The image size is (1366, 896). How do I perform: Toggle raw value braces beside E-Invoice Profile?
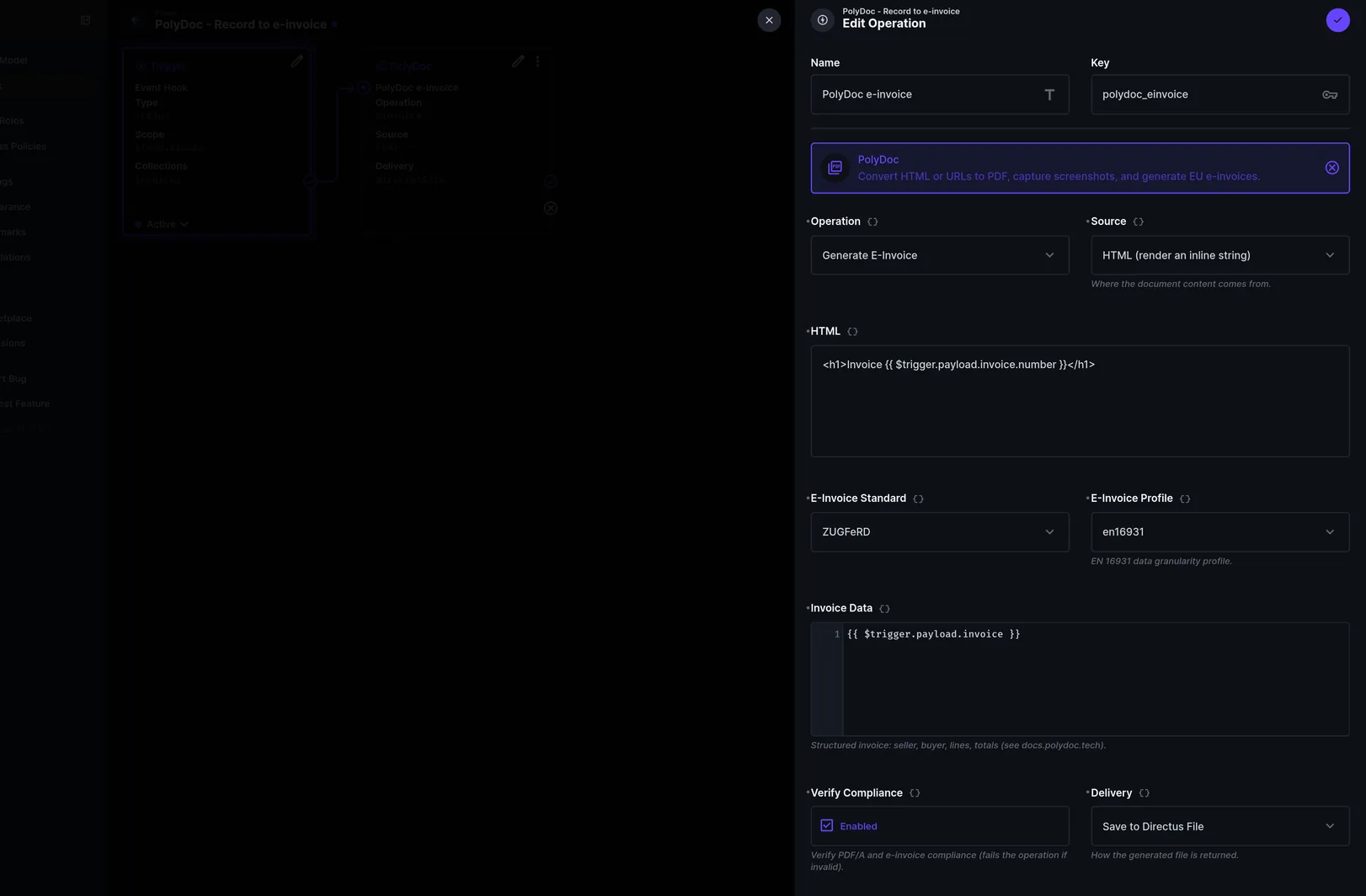pos(1185,499)
